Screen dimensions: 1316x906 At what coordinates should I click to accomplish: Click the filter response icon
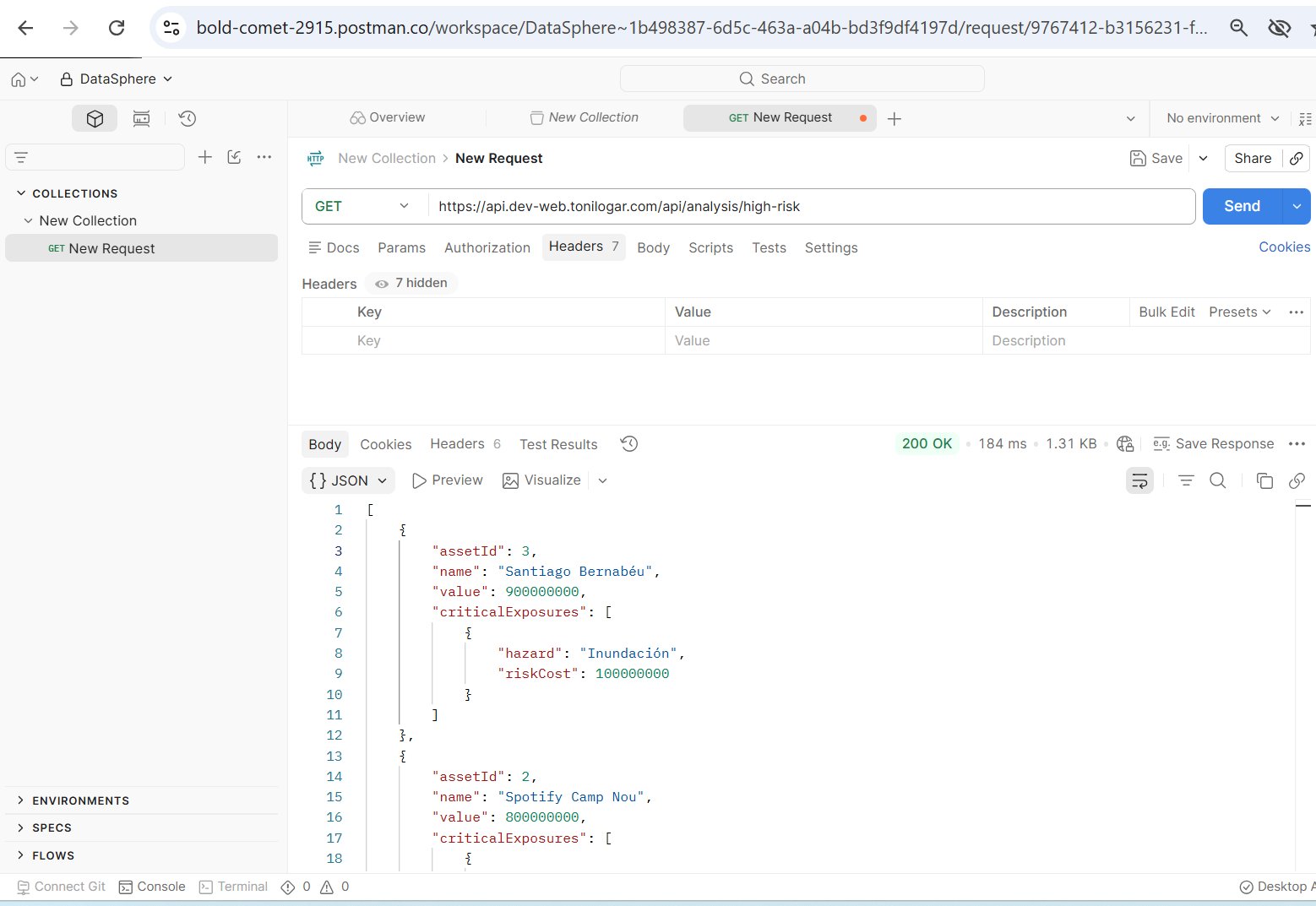pos(1186,480)
